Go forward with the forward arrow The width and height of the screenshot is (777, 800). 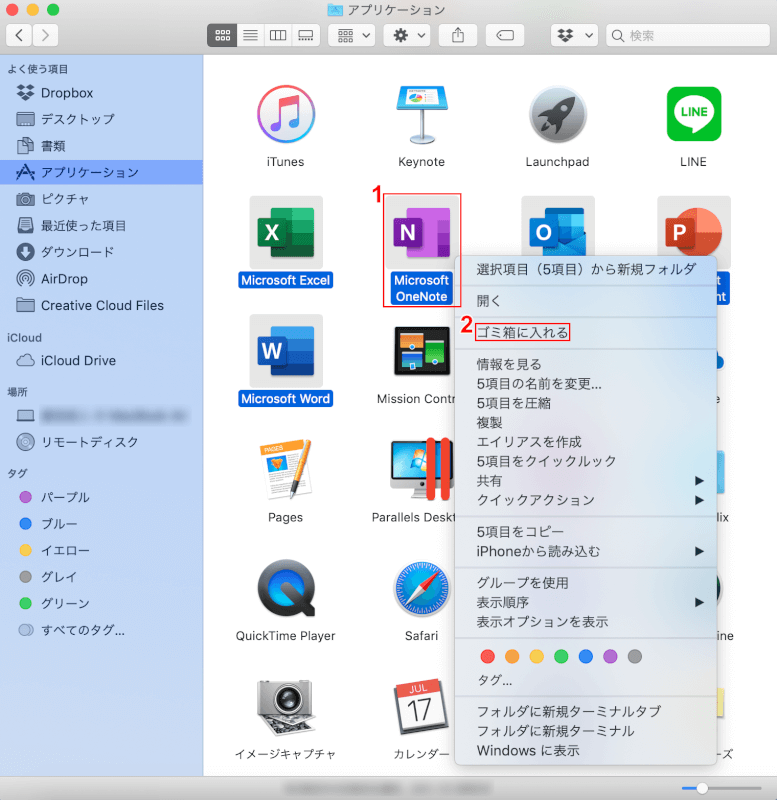45,35
